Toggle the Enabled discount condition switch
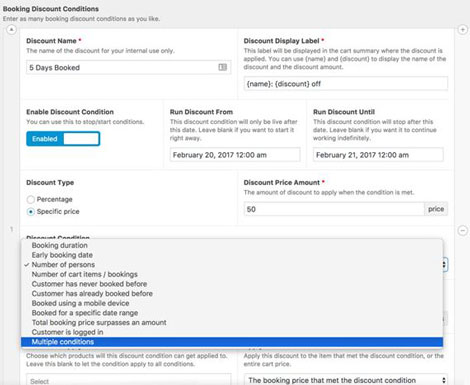The height and width of the screenshot is (385, 470). (x=63, y=139)
